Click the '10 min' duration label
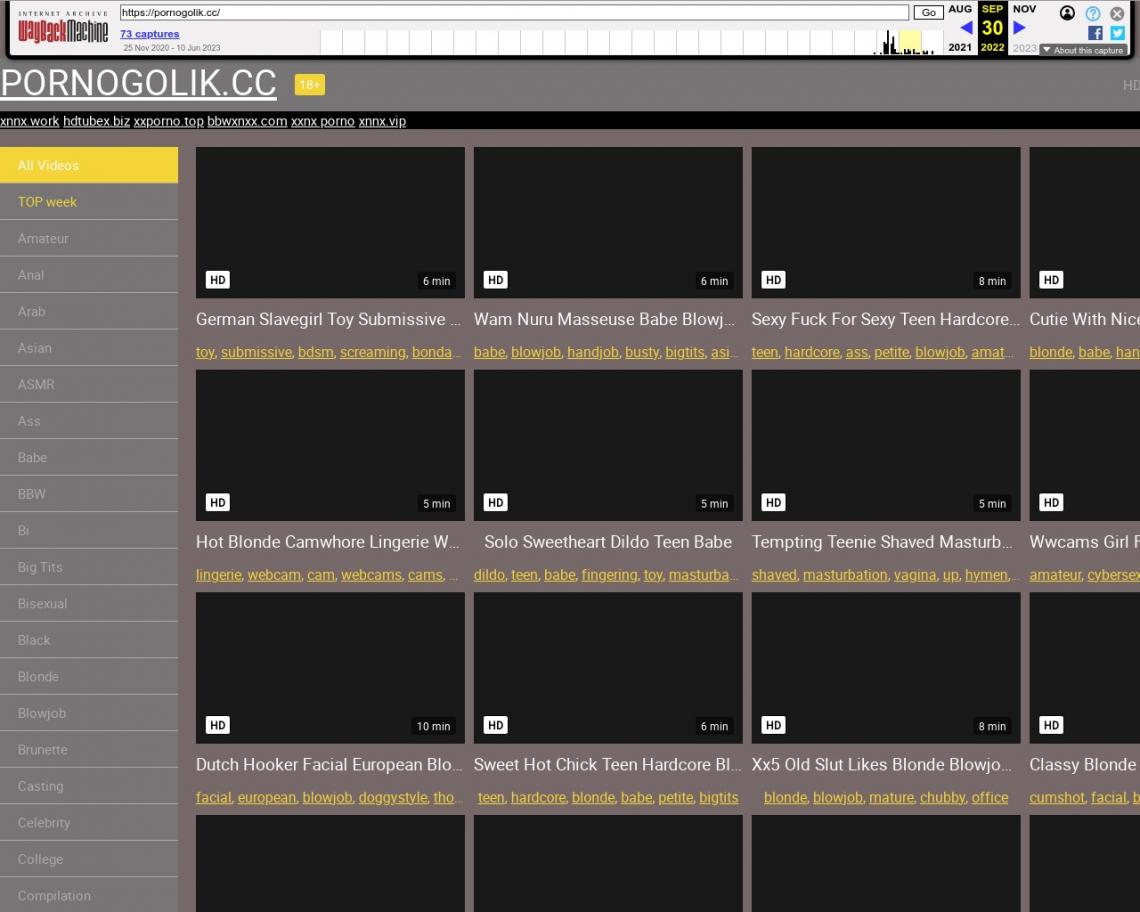Viewport: 1140px width, 912px height. click(433, 726)
